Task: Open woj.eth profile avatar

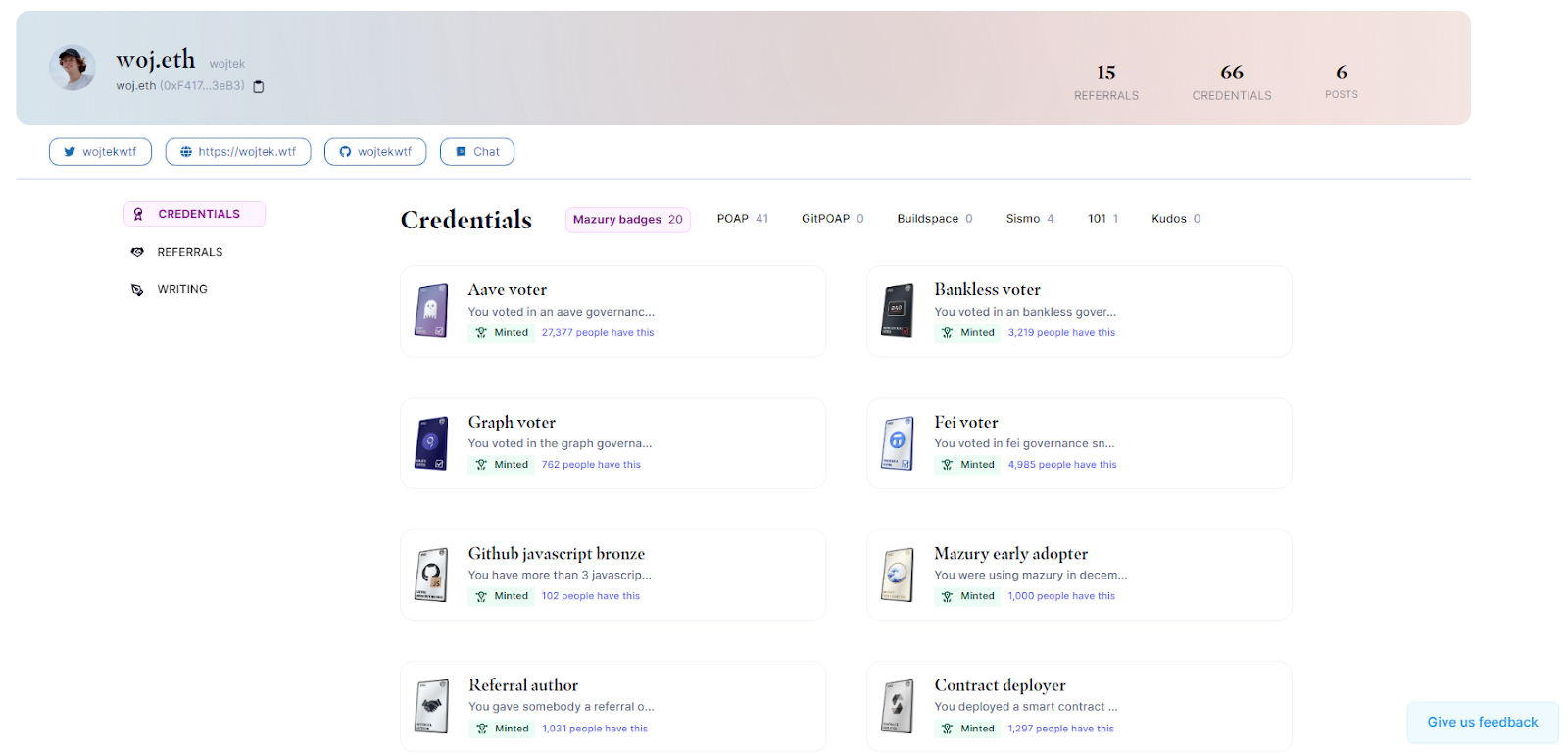Action: [x=73, y=68]
